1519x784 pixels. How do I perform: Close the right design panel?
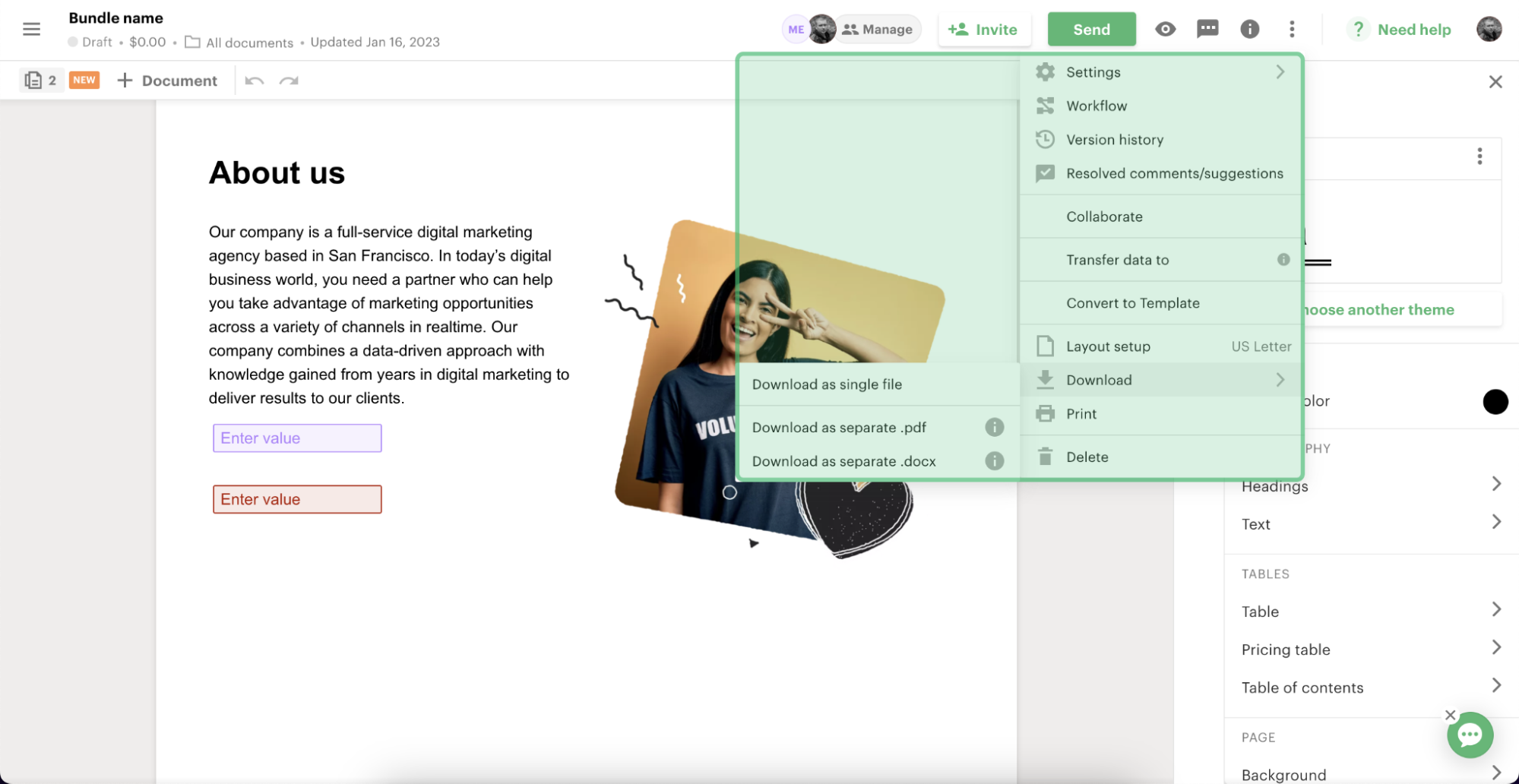point(1495,82)
